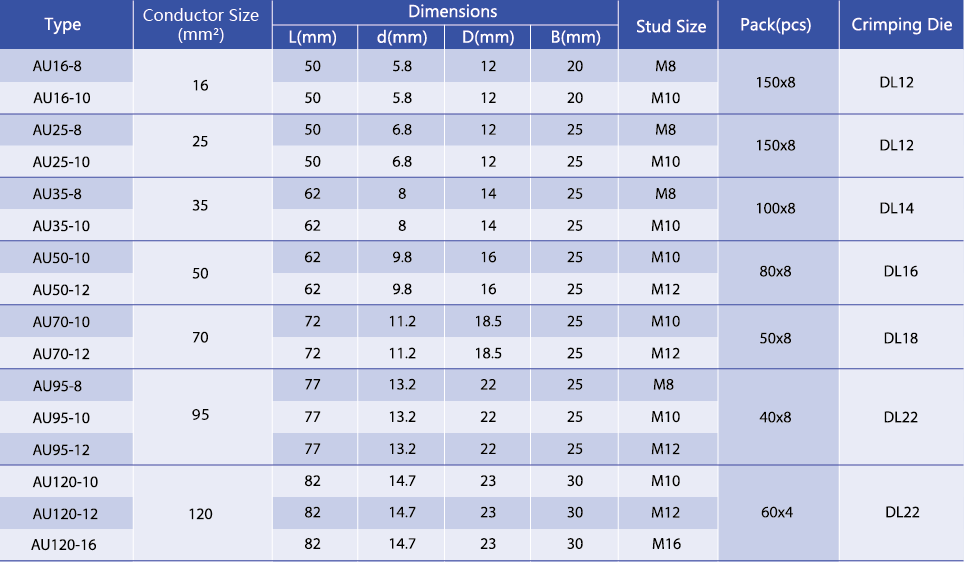Select the 18.5 value in AU70-10 row
The width and height of the screenshot is (964, 562).
click(x=488, y=321)
